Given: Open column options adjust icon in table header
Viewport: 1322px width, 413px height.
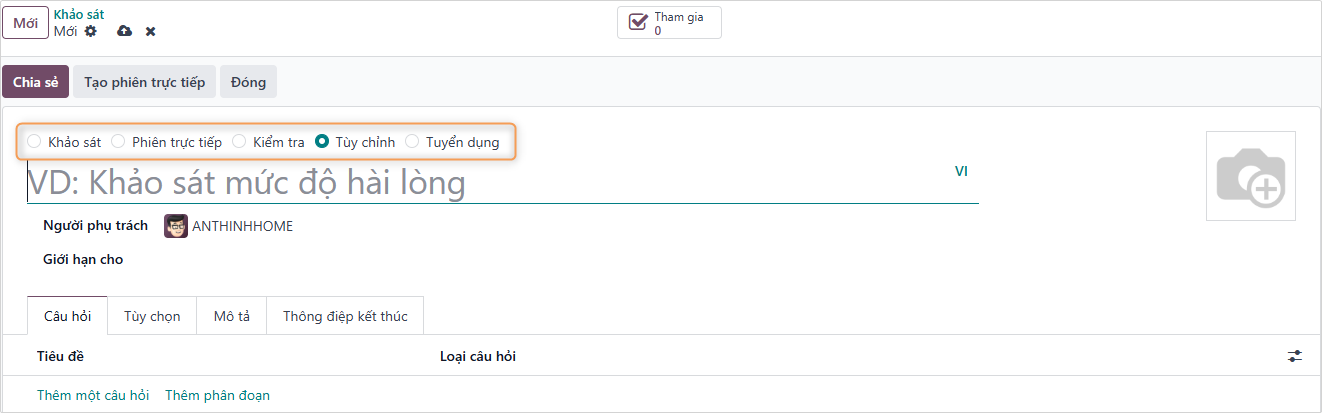Looking at the screenshot, I should [x=1295, y=356].
